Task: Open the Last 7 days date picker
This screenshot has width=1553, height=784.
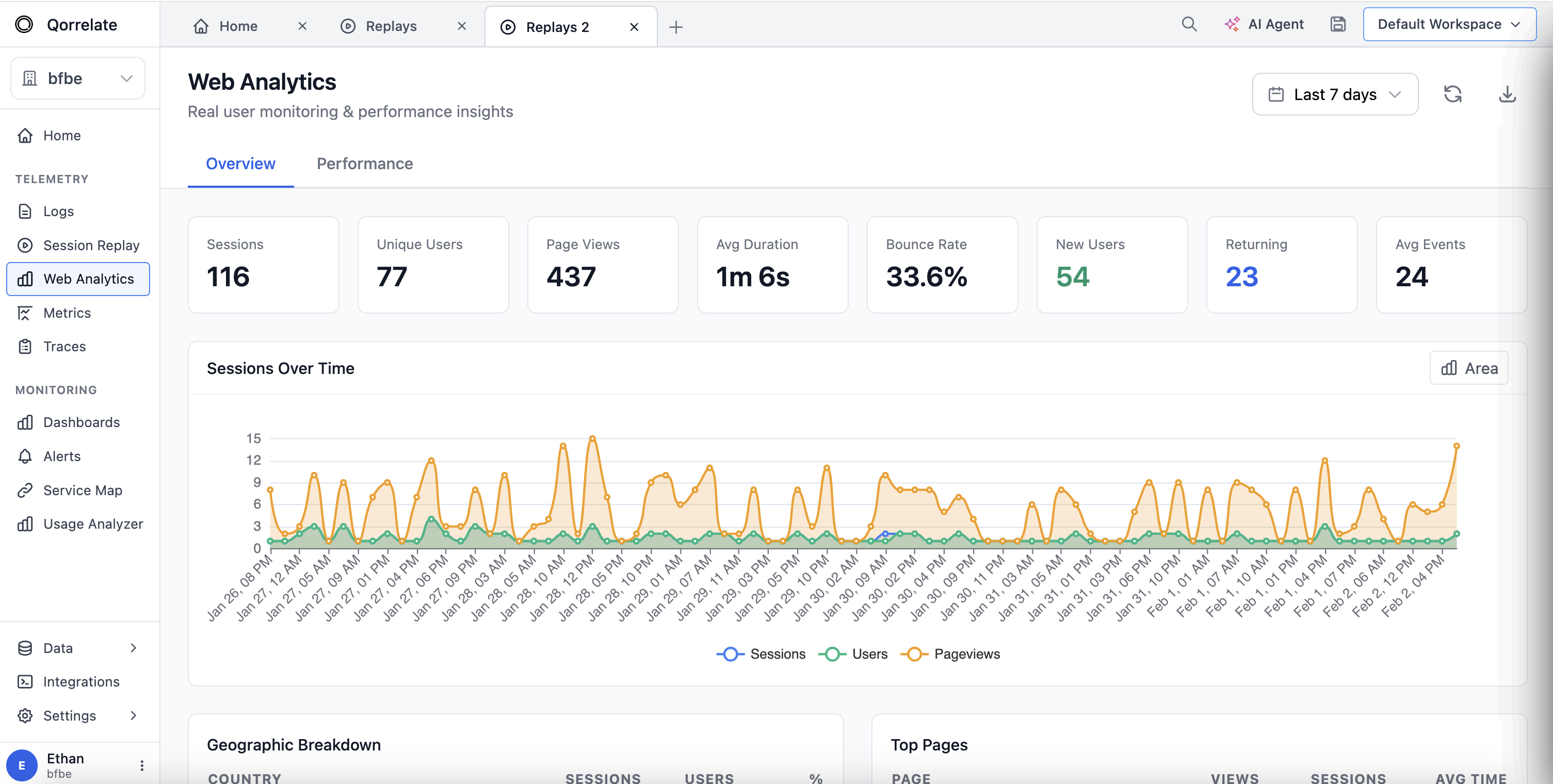Action: (1335, 94)
